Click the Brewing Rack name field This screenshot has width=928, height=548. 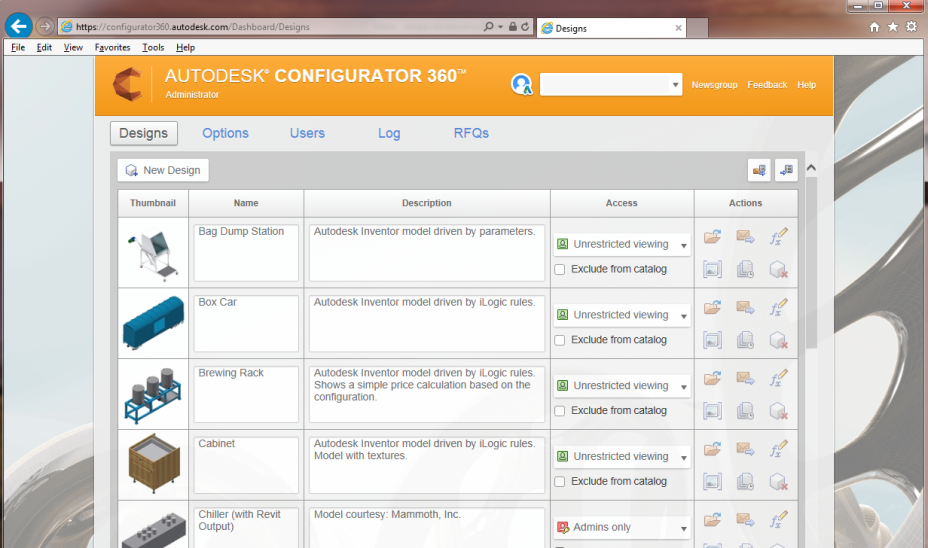click(x=246, y=394)
